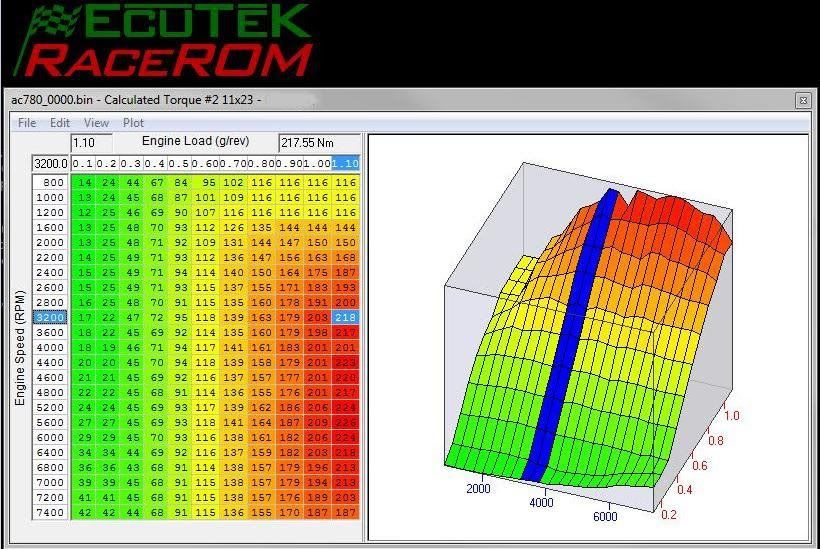Select the highlighted 1.10 load column header
820x549 pixels.
pyautogui.click(x=345, y=163)
